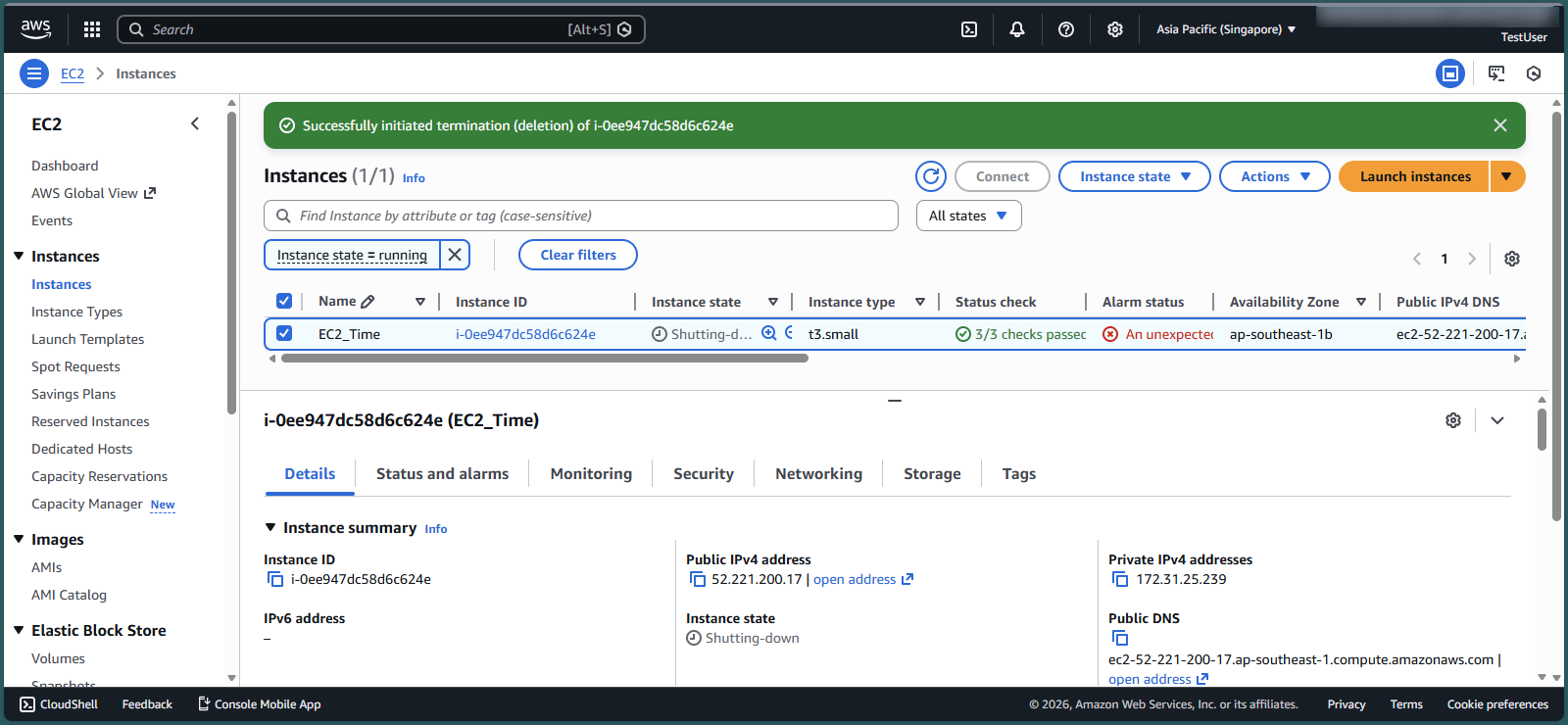Screen dimensions: 1568x725
Task: Toggle the select-all instances checkbox
Action: pyautogui.click(x=284, y=301)
